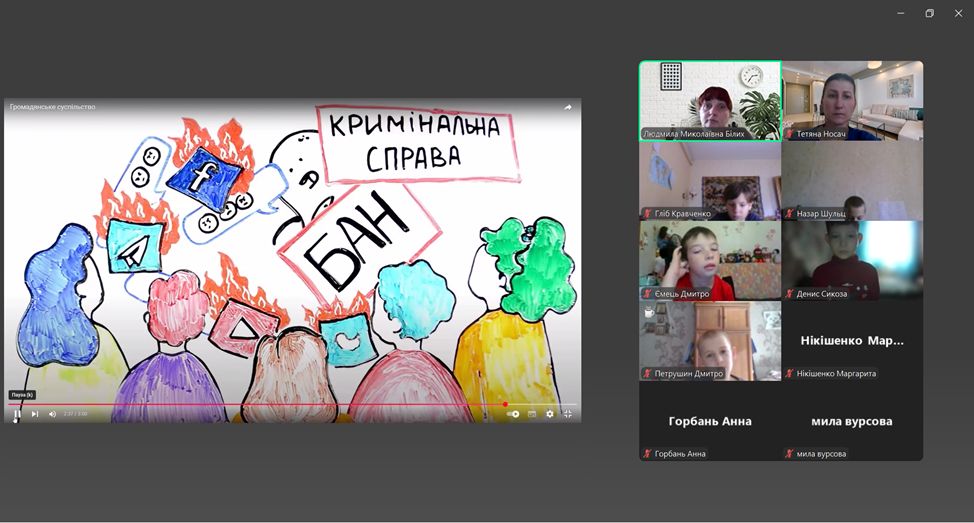Pause the YouTube video playback
This screenshot has height=523, width=974.
pyautogui.click(x=17, y=413)
